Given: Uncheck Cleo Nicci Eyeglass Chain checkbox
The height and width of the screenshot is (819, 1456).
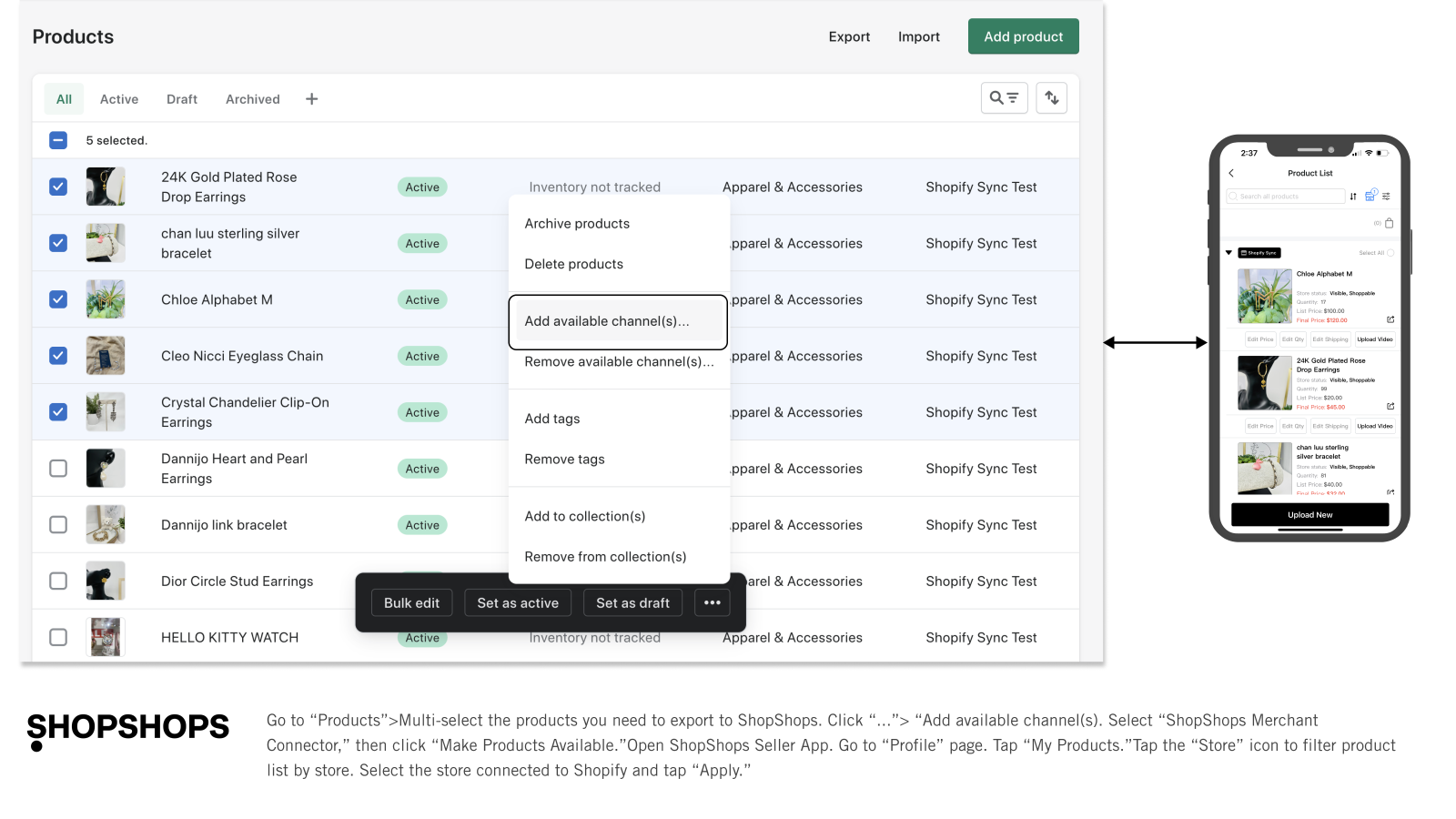Looking at the screenshot, I should tap(58, 356).
